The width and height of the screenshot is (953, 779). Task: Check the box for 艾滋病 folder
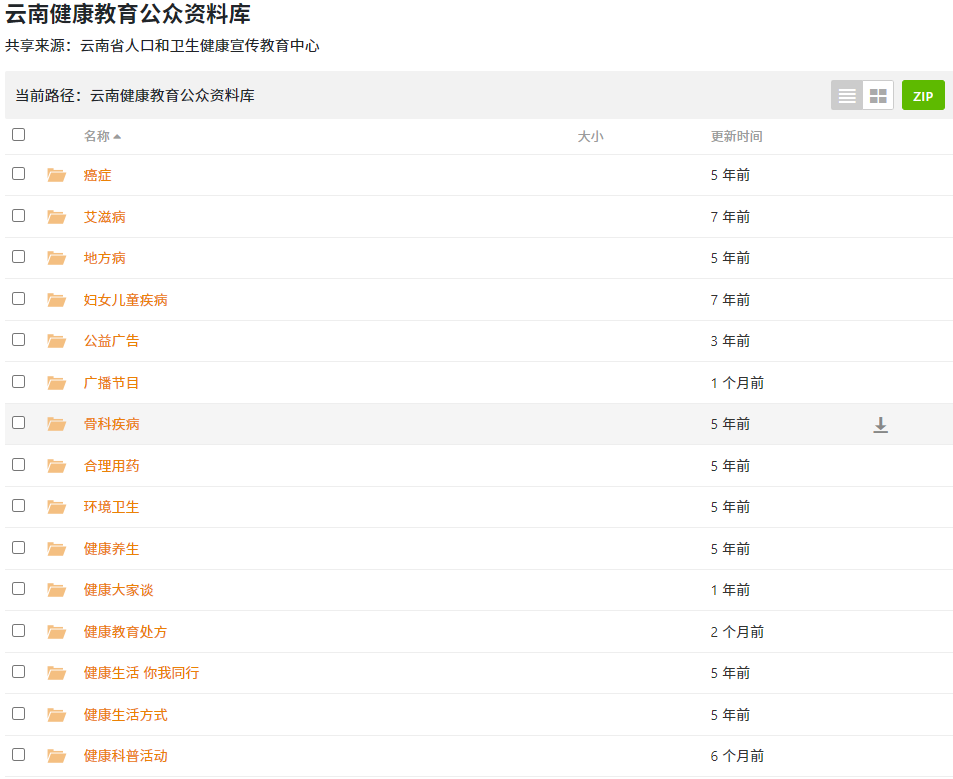tap(18, 216)
